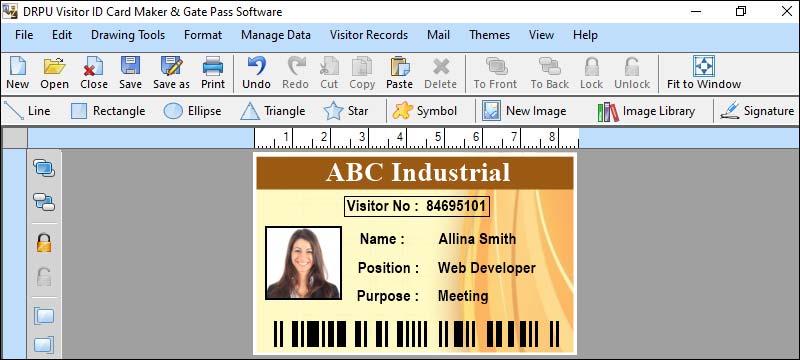Open the Image Library
This screenshot has width=800, height=360.
tap(646, 111)
